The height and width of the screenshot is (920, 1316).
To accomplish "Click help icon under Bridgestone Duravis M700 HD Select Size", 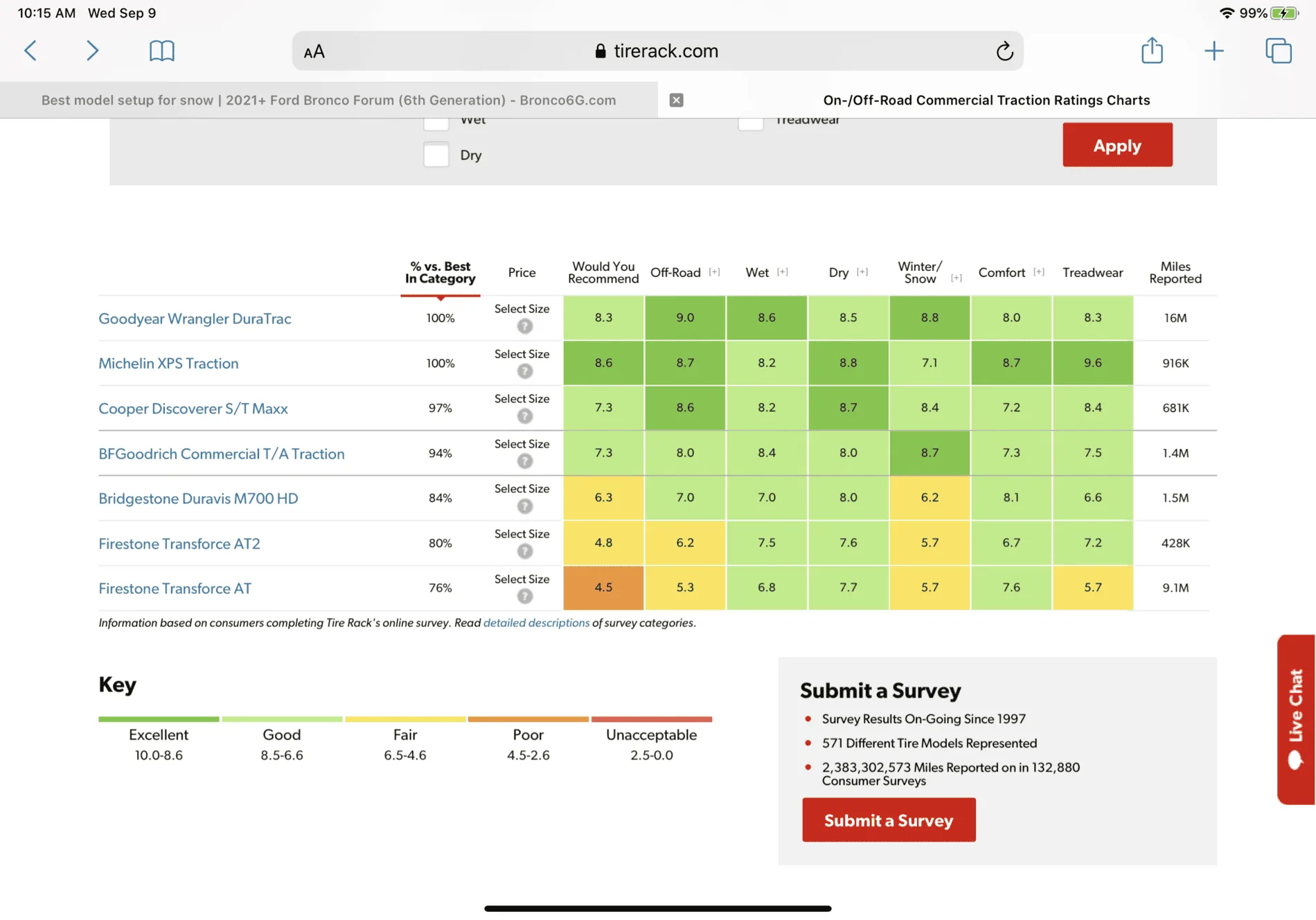I will [x=525, y=506].
